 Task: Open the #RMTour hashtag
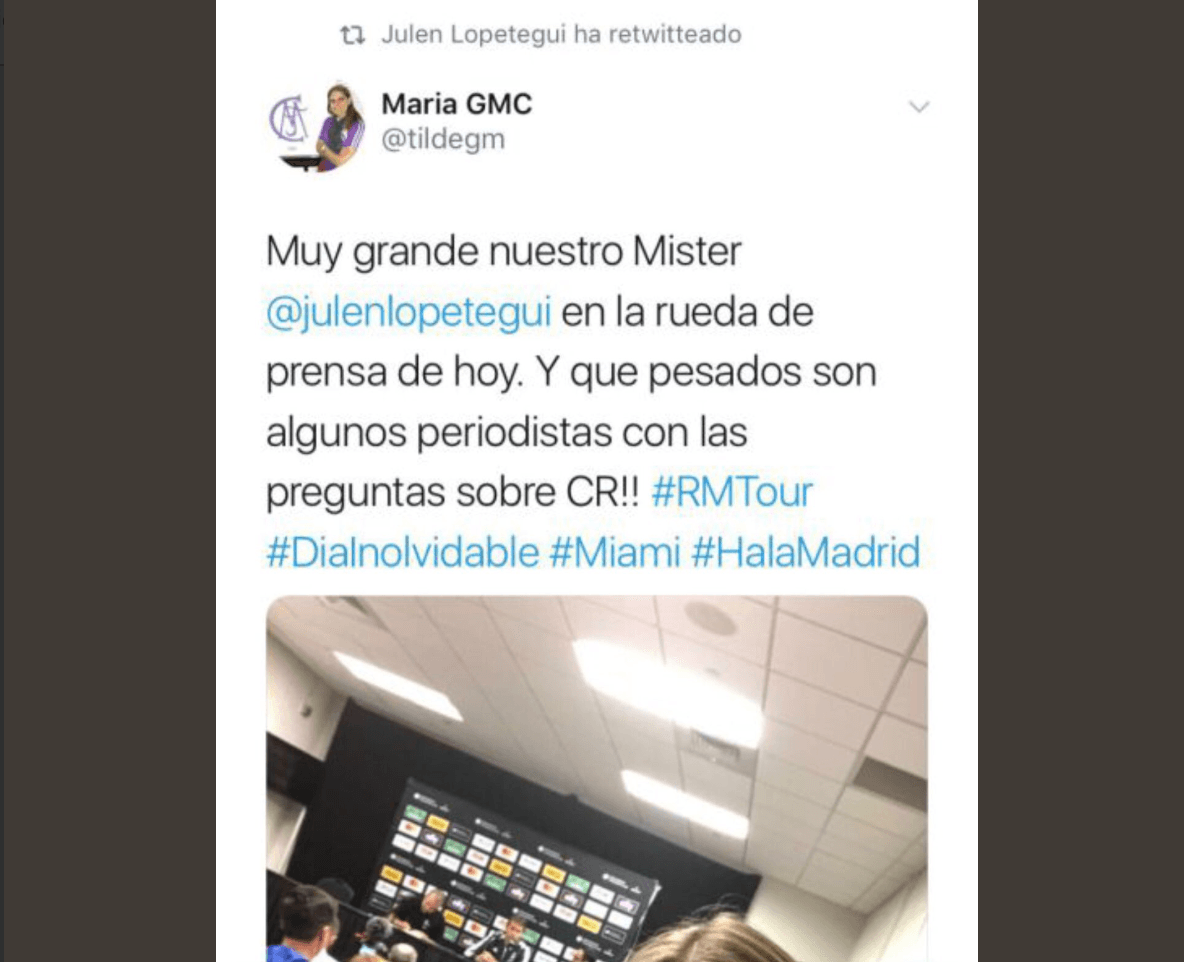click(731, 492)
